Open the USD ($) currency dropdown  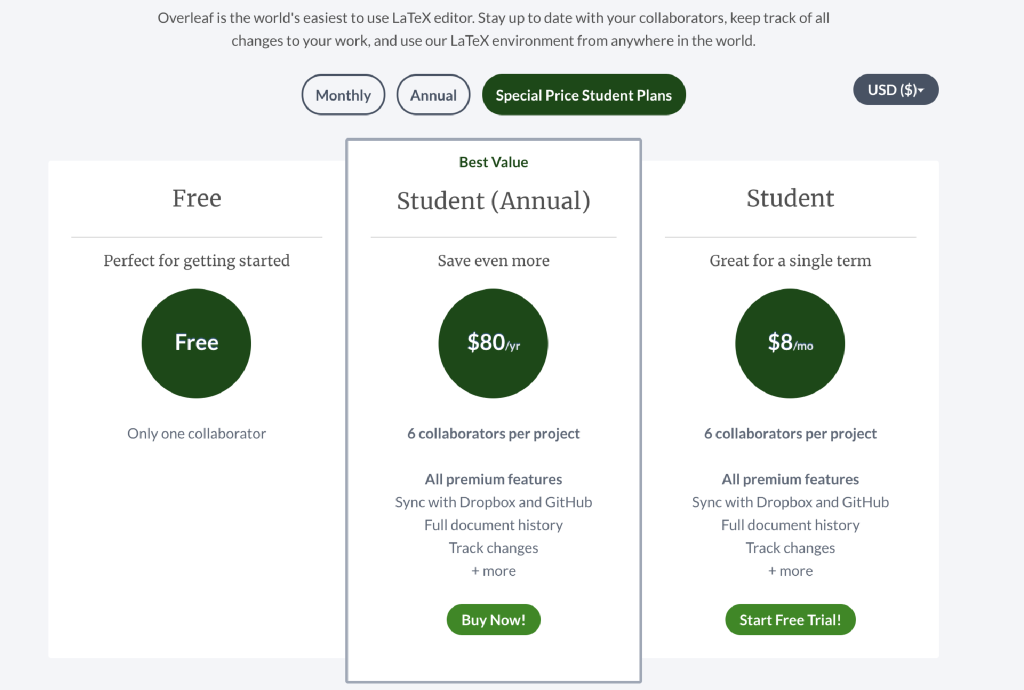coord(895,90)
